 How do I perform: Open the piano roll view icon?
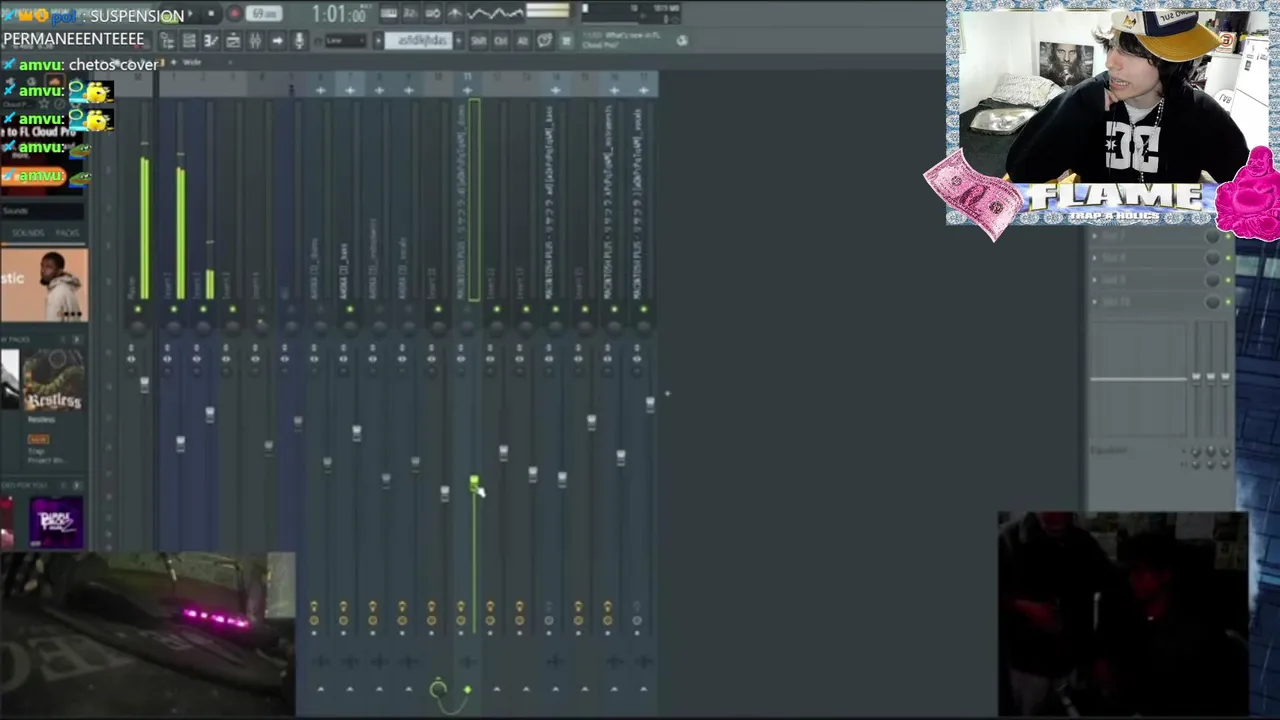[x=210, y=40]
